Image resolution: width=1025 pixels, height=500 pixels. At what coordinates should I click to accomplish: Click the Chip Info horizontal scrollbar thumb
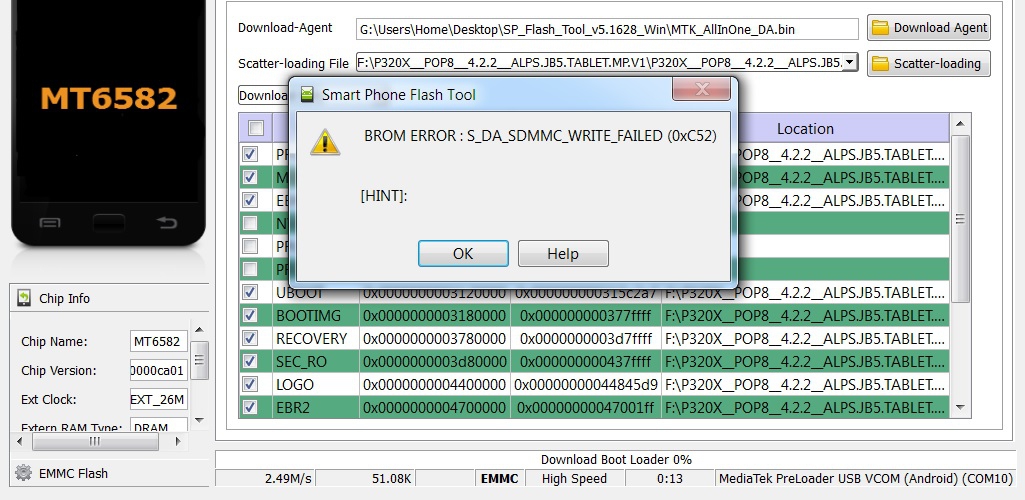pyautogui.click(x=95, y=442)
